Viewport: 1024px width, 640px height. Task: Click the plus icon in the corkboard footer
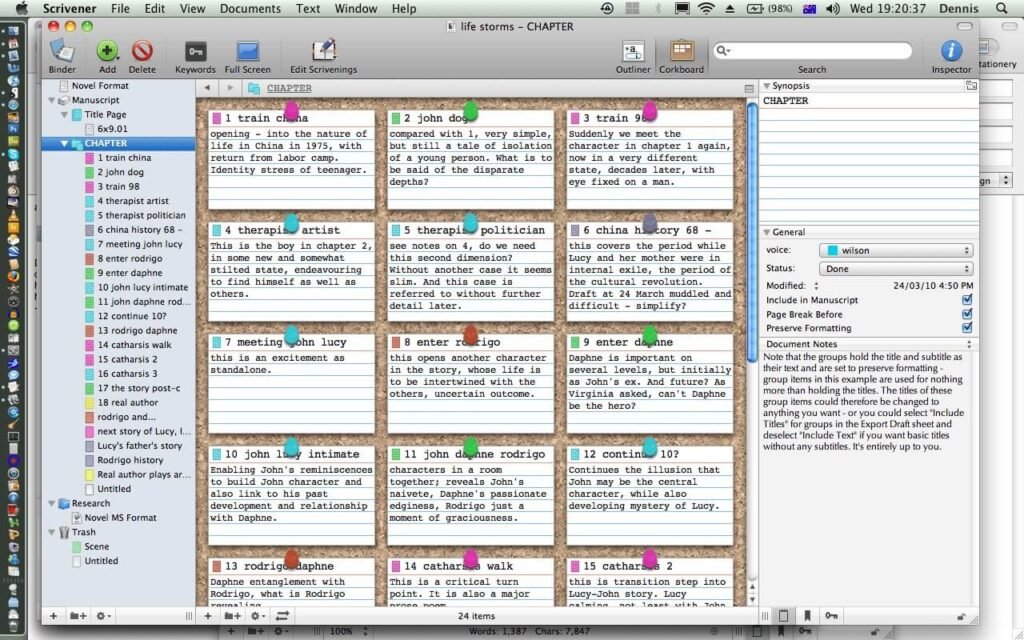[x=208, y=615]
